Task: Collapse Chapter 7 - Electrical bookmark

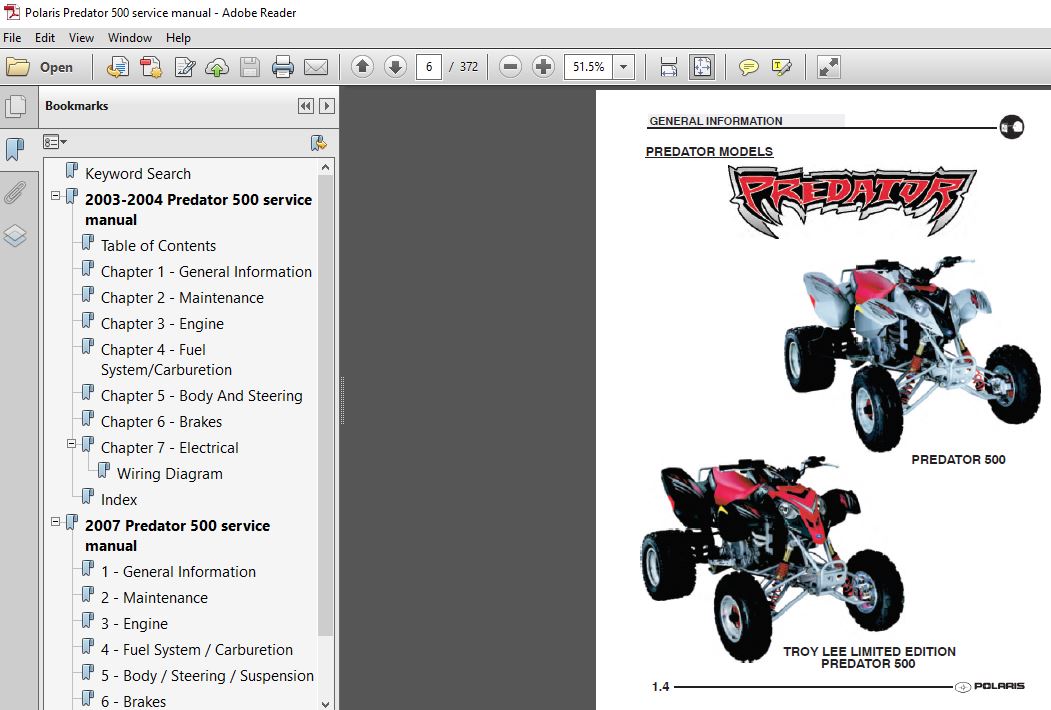Action: pos(72,444)
